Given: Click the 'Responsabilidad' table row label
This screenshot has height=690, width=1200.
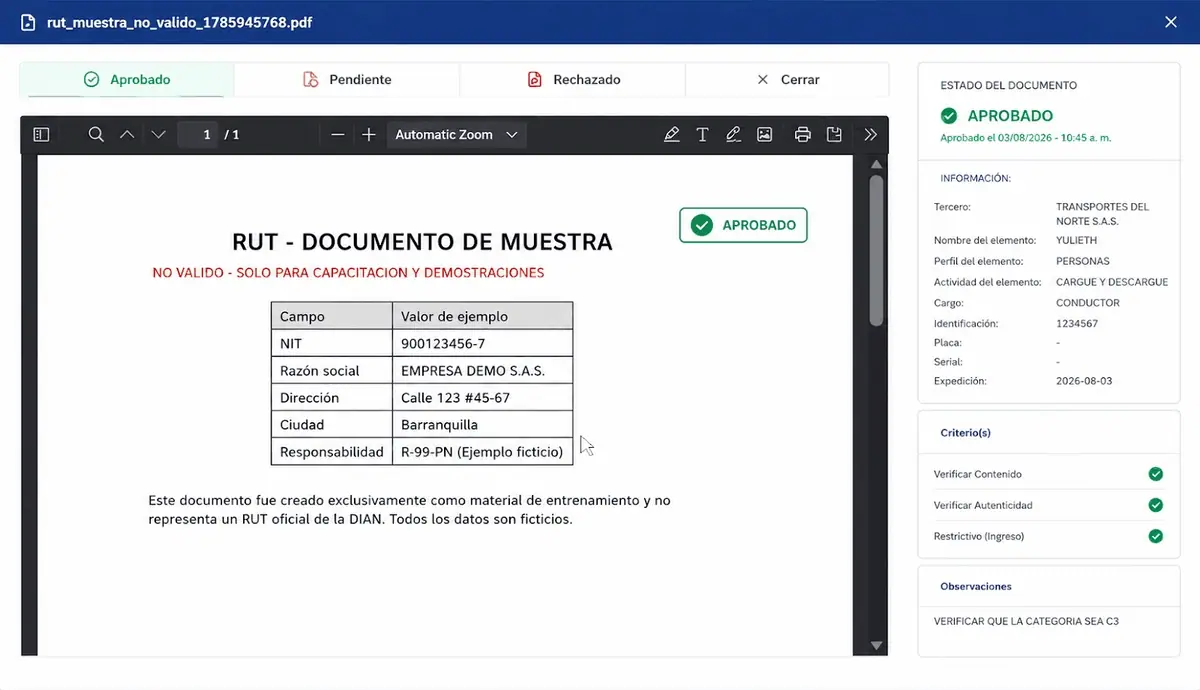Looking at the screenshot, I should pos(332,452).
